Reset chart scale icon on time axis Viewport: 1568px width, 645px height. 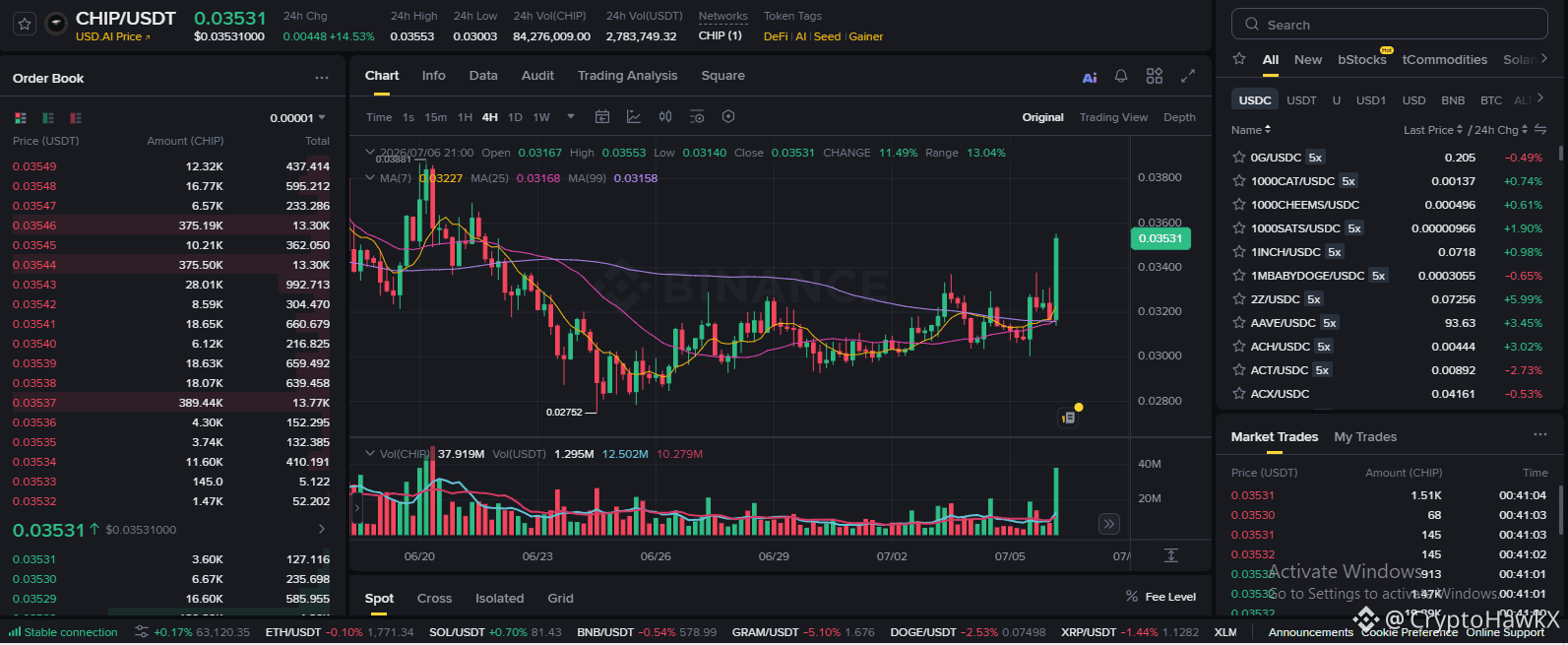(x=1171, y=555)
